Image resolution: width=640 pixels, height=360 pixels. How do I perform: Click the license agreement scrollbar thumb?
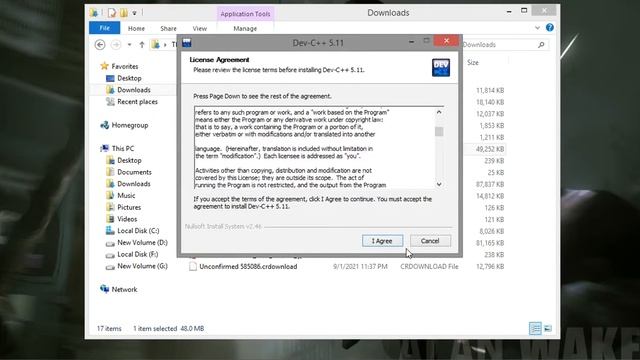tap(439, 131)
